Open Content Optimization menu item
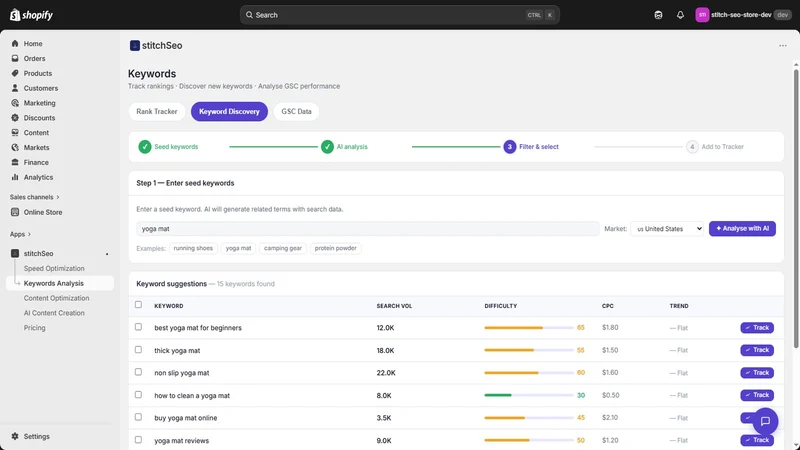Viewport: 800px width, 450px height. (56, 298)
